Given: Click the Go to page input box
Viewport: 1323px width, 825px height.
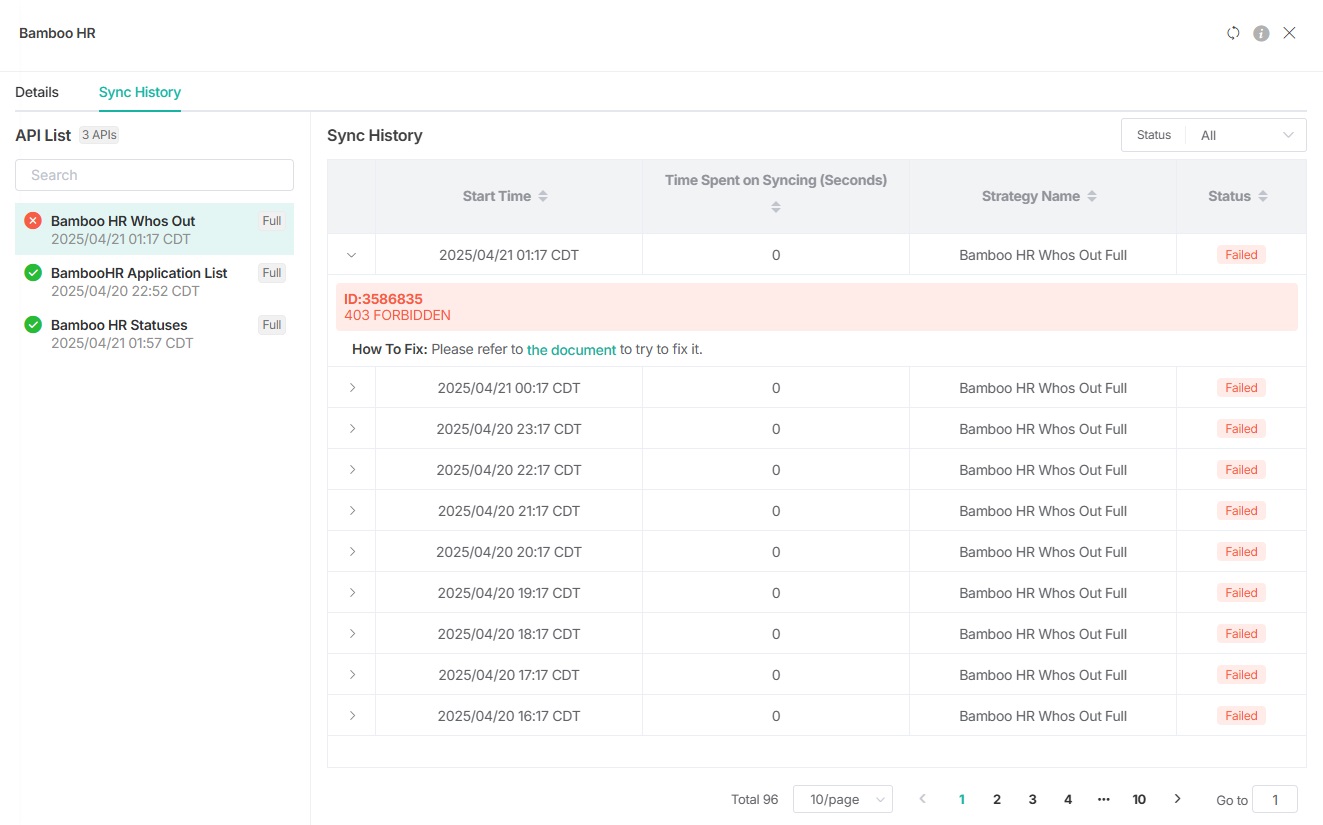Looking at the screenshot, I should click(1274, 799).
